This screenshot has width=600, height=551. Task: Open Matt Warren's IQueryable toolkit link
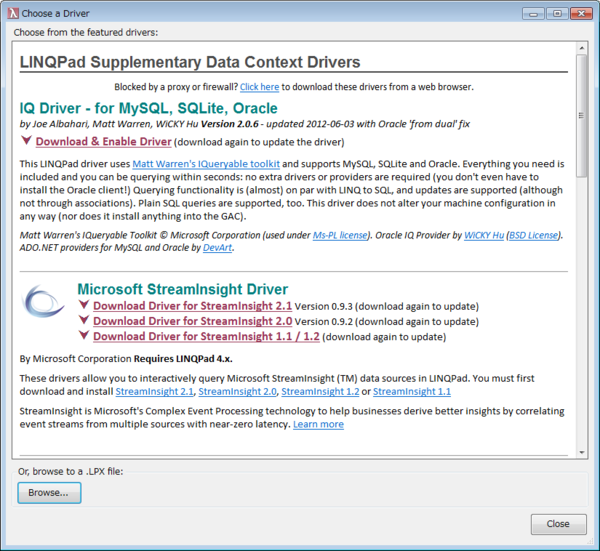(x=206, y=164)
